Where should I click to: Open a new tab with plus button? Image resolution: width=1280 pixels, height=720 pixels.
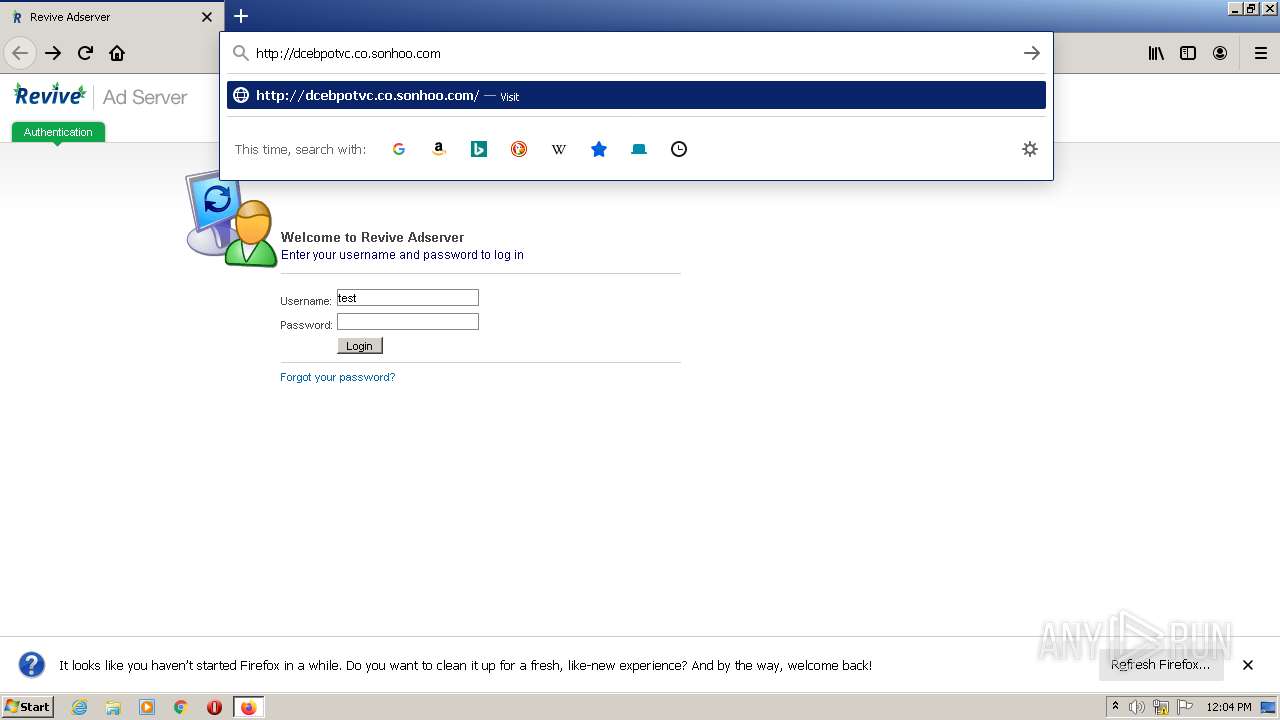coord(241,16)
